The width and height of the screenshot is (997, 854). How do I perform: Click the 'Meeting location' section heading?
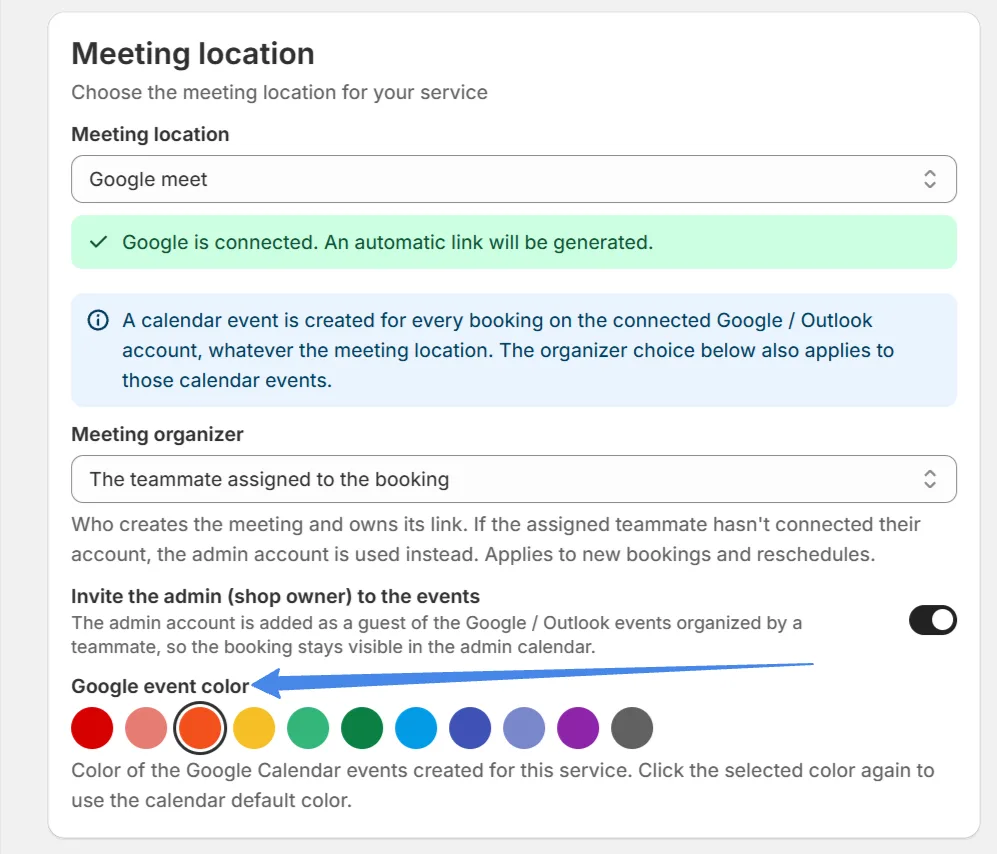(193, 53)
